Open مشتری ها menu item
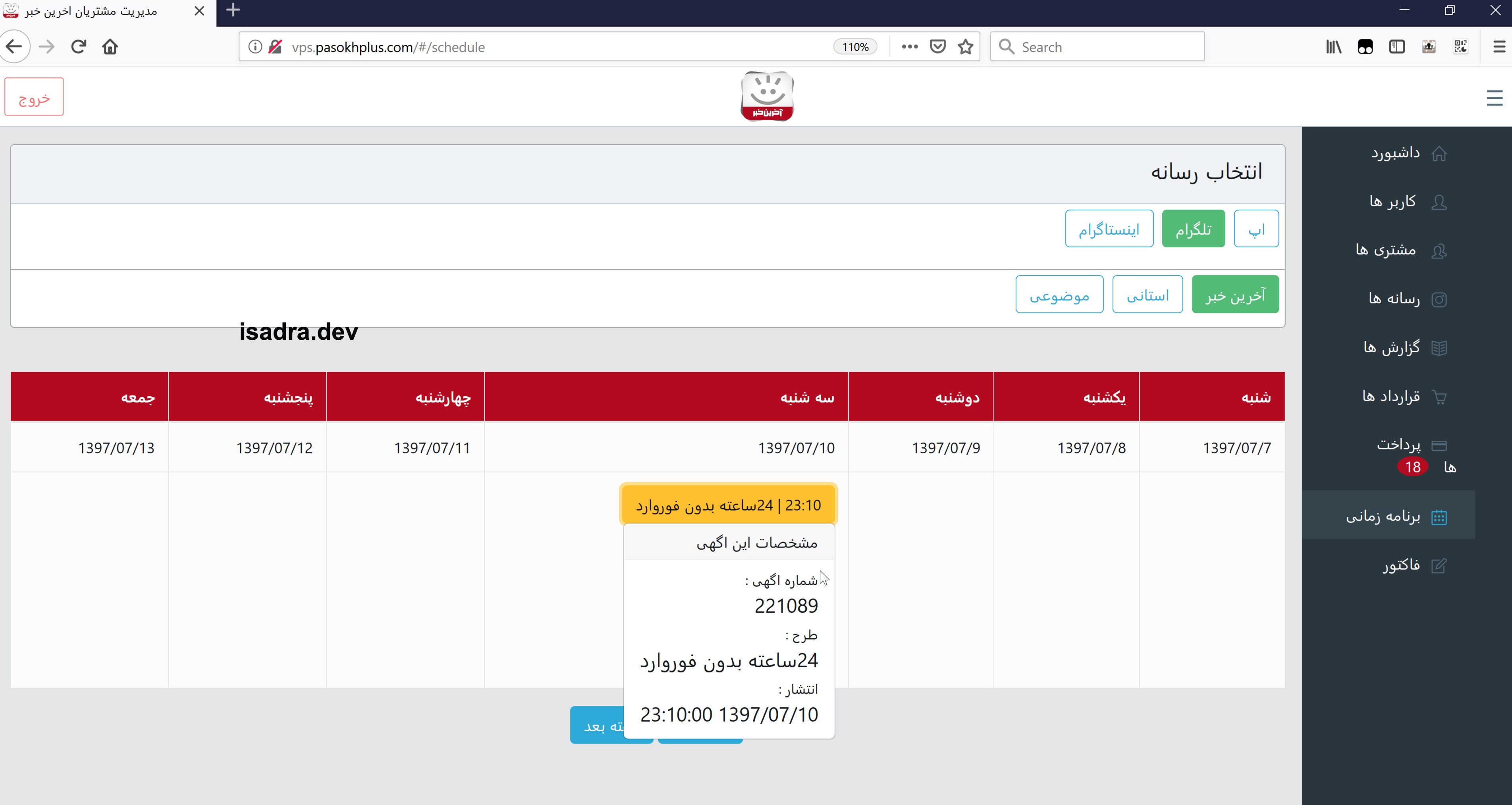 click(x=1385, y=250)
